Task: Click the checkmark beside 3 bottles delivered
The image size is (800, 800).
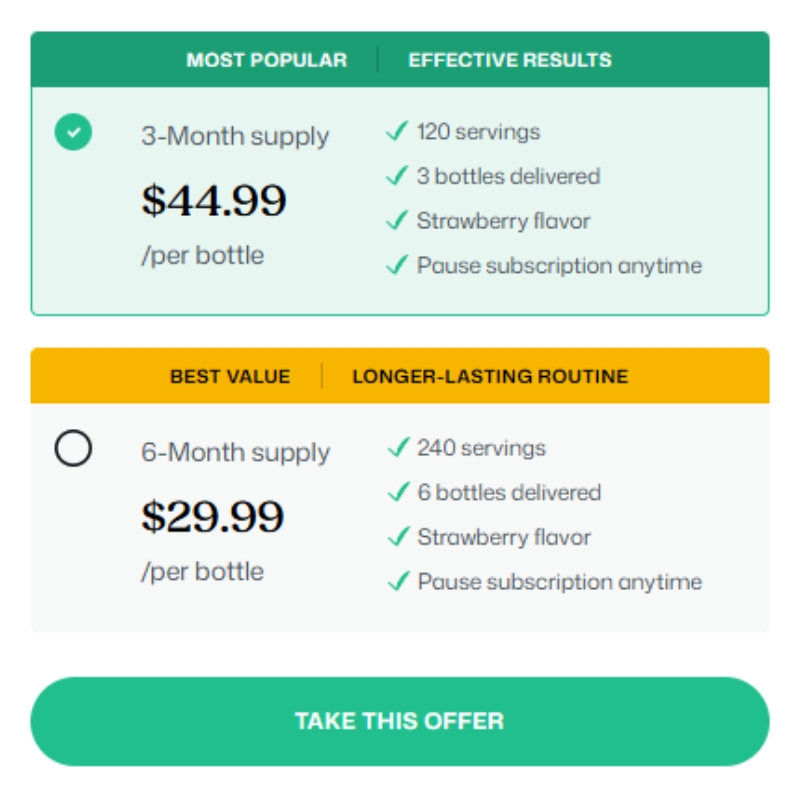Action: pos(397,176)
